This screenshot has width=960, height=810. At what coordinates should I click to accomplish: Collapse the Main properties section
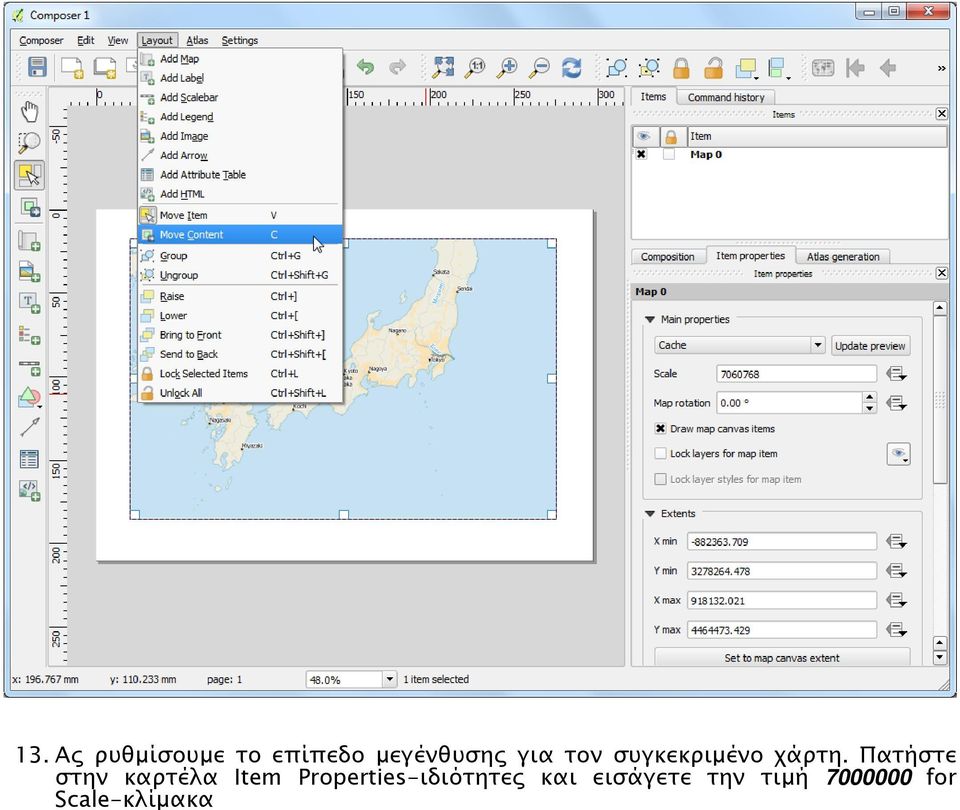tap(650, 320)
